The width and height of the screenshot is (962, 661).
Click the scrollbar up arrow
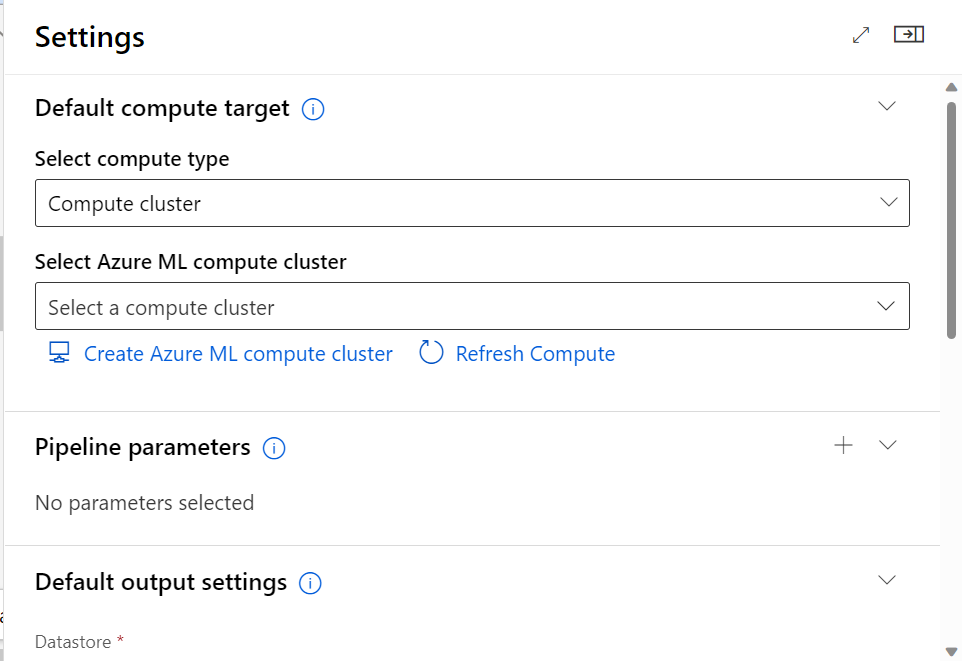952,87
